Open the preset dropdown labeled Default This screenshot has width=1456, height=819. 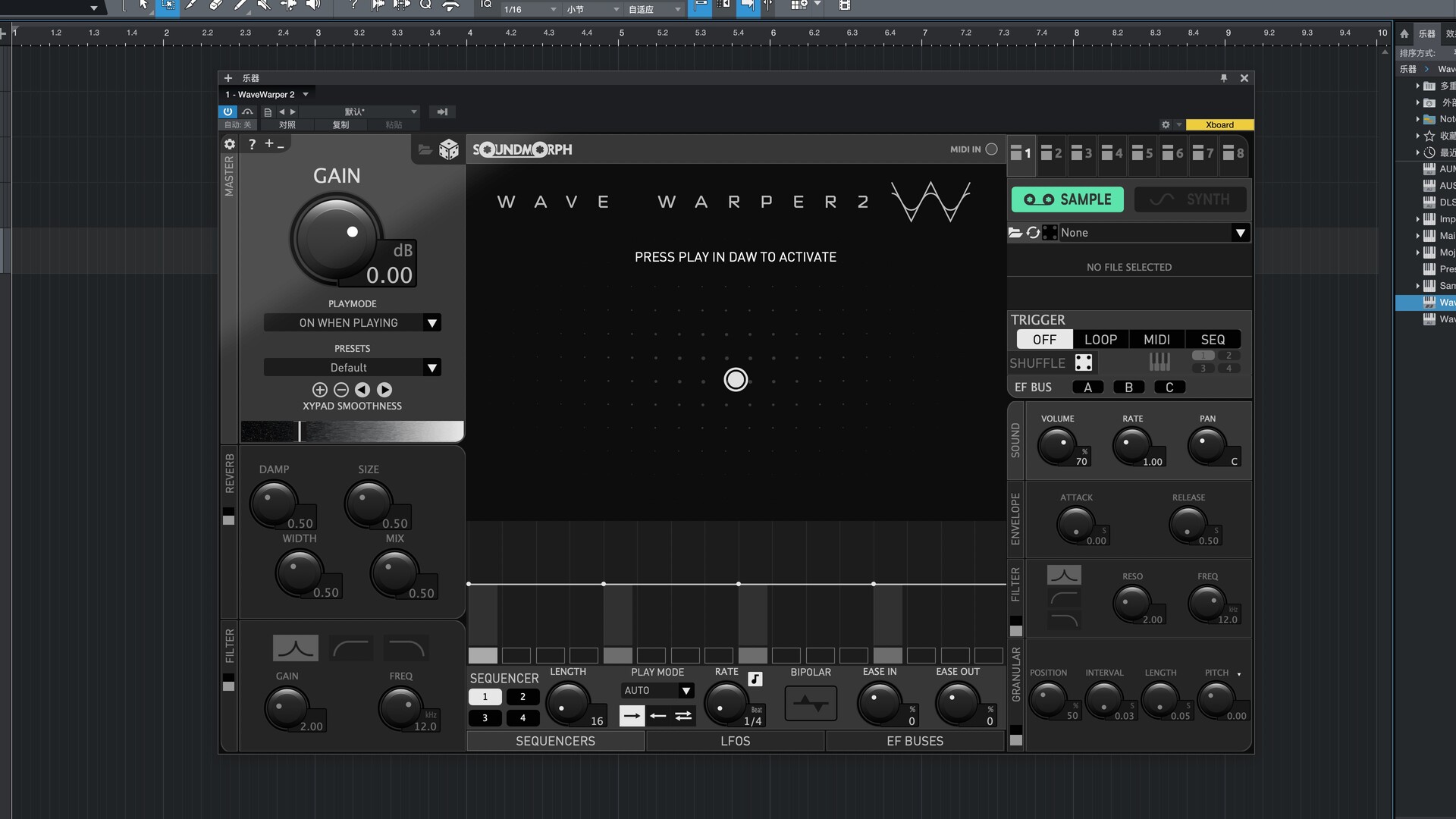pos(352,367)
